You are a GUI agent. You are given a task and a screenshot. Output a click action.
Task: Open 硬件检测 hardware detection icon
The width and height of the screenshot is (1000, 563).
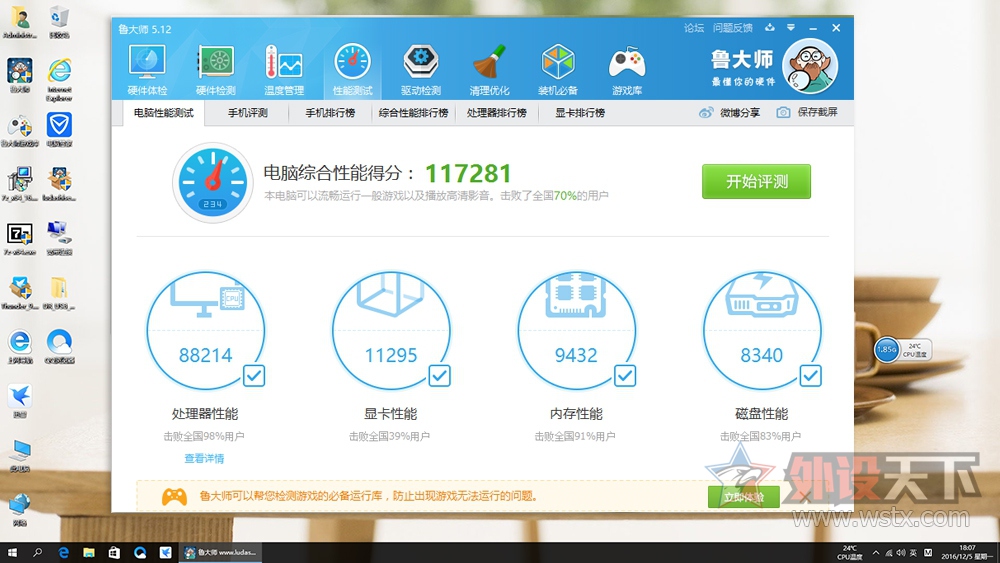[x=216, y=71]
